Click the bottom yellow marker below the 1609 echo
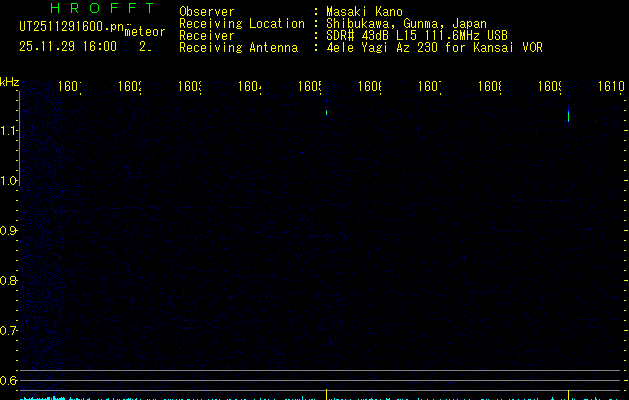 click(568, 394)
